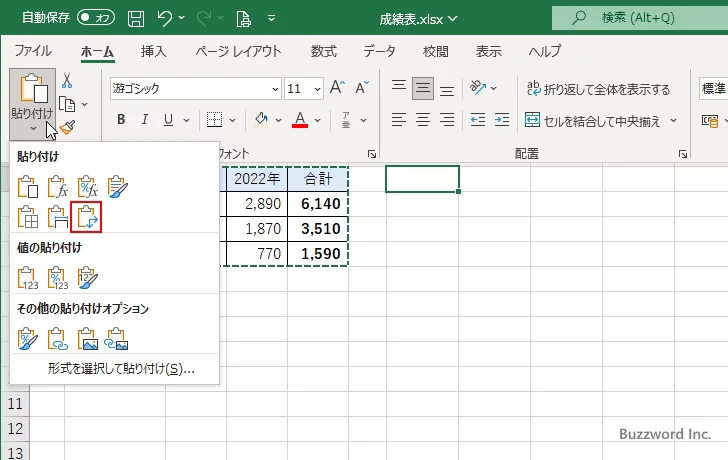
Task: Switch to ページ レイアウト tab
Action: point(238,51)
